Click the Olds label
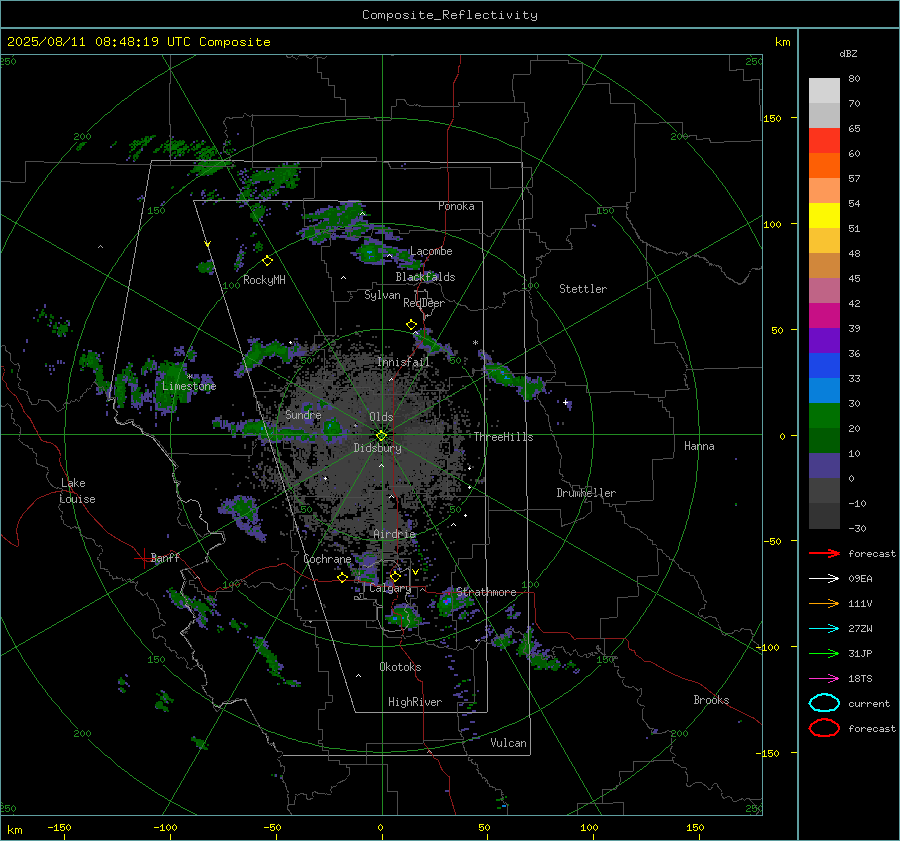Image resolution: width=900 pixels, height=841 pixels. coord(381,417)
